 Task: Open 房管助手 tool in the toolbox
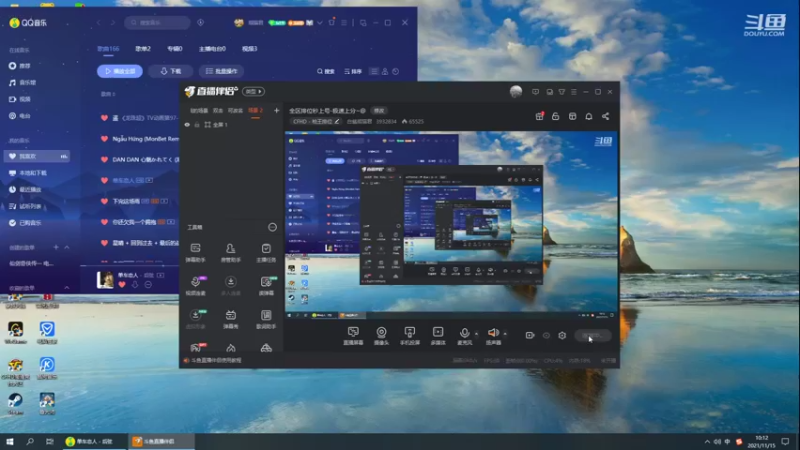231,252
